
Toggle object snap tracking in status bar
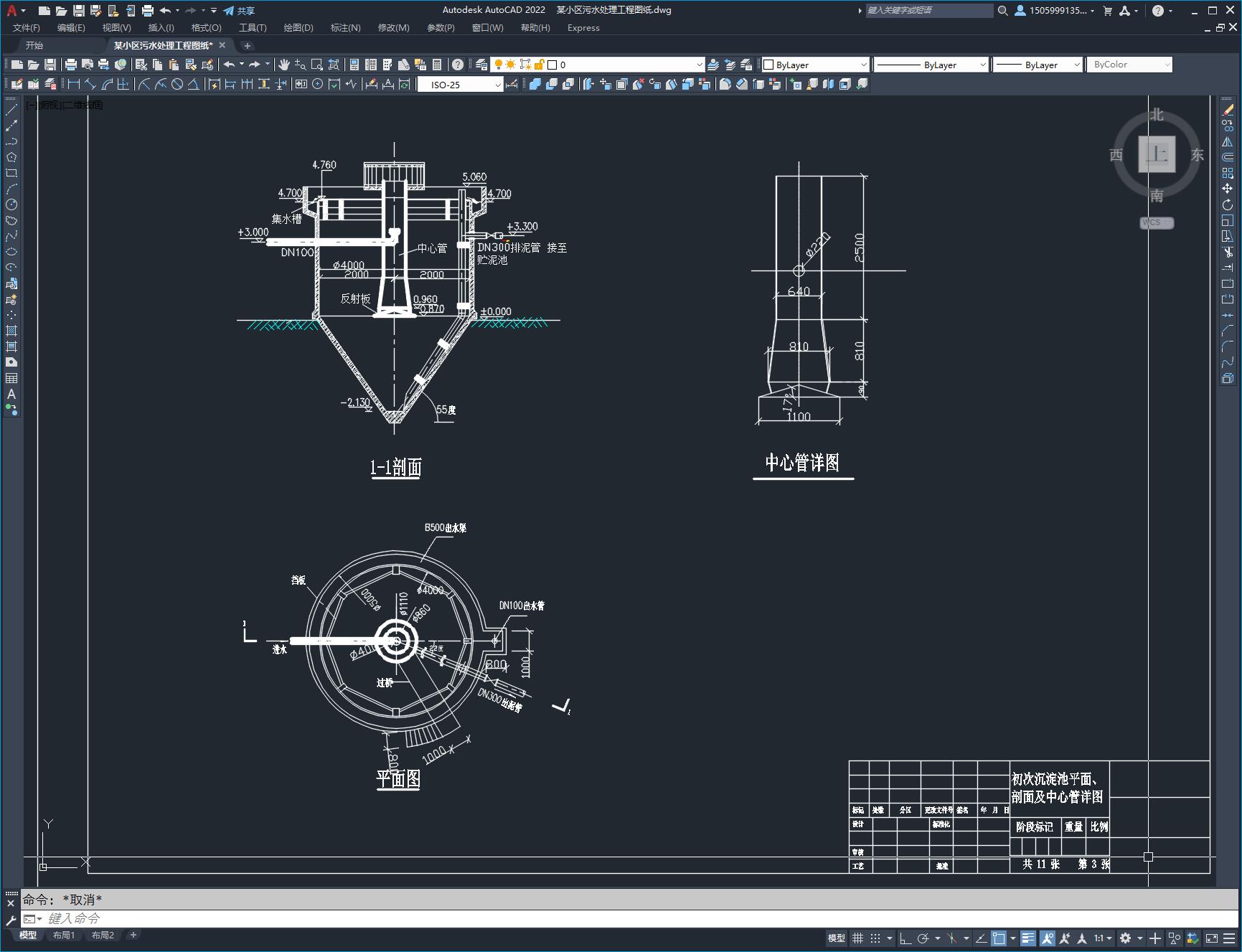(x=981, y=938)
